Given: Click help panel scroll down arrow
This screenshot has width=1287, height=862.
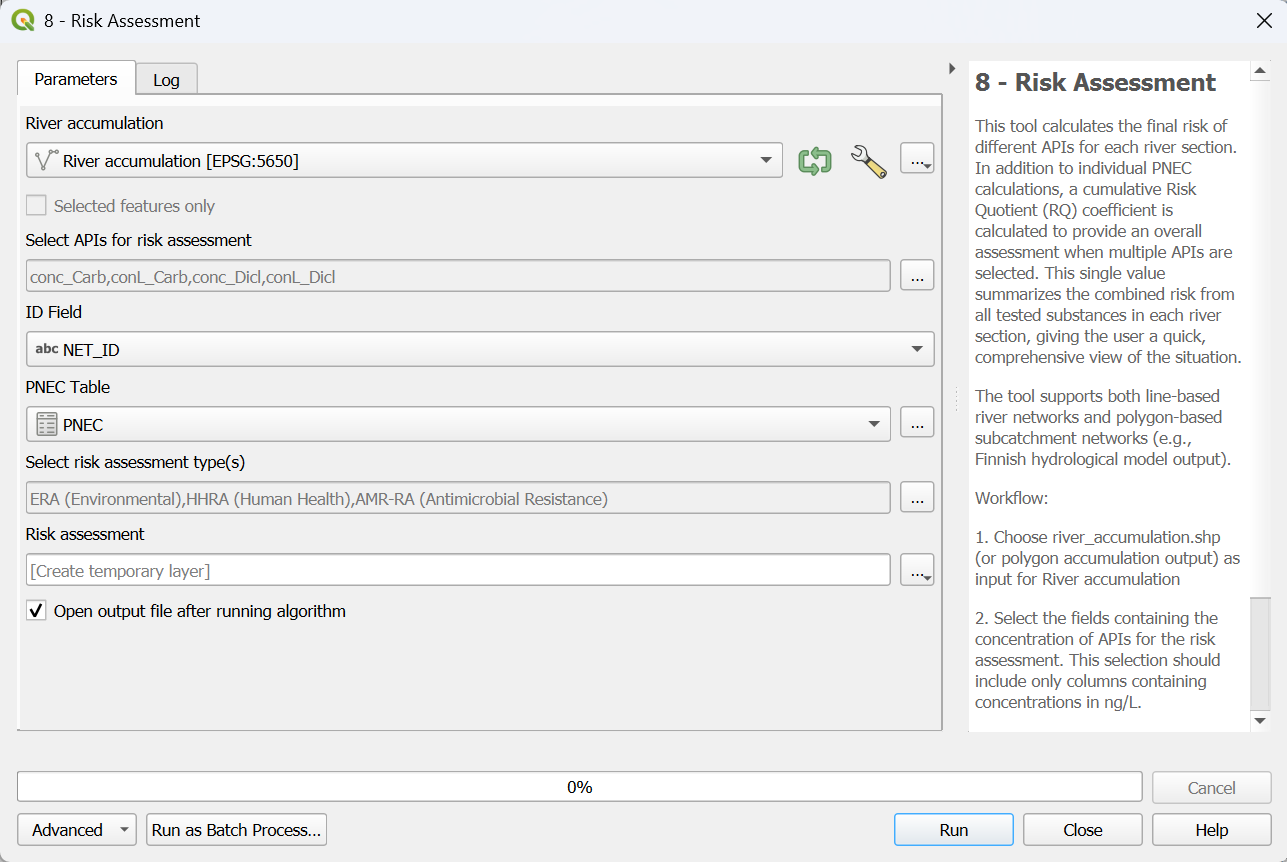Looking at the screenshot, I should pyautogui.click(x=1261, y=720).
